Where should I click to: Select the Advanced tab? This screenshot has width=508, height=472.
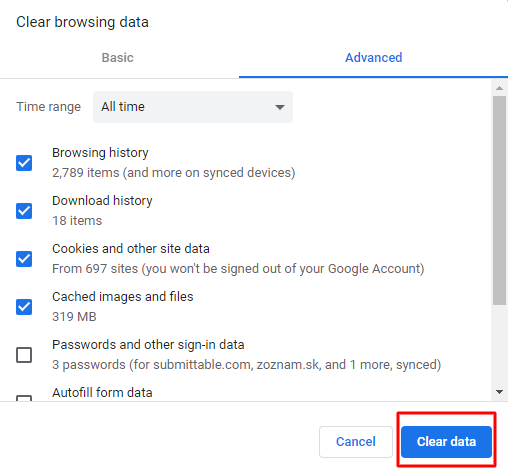click(373, 58)
